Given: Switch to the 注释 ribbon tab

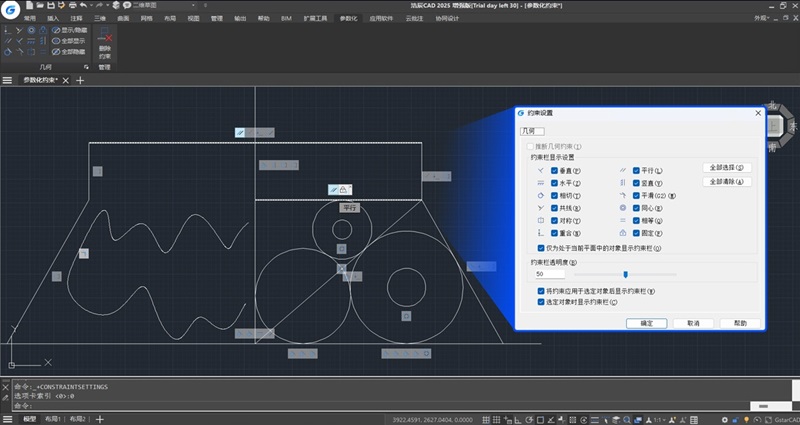Looking at the screenshot, I should click(x=76, y=18).
